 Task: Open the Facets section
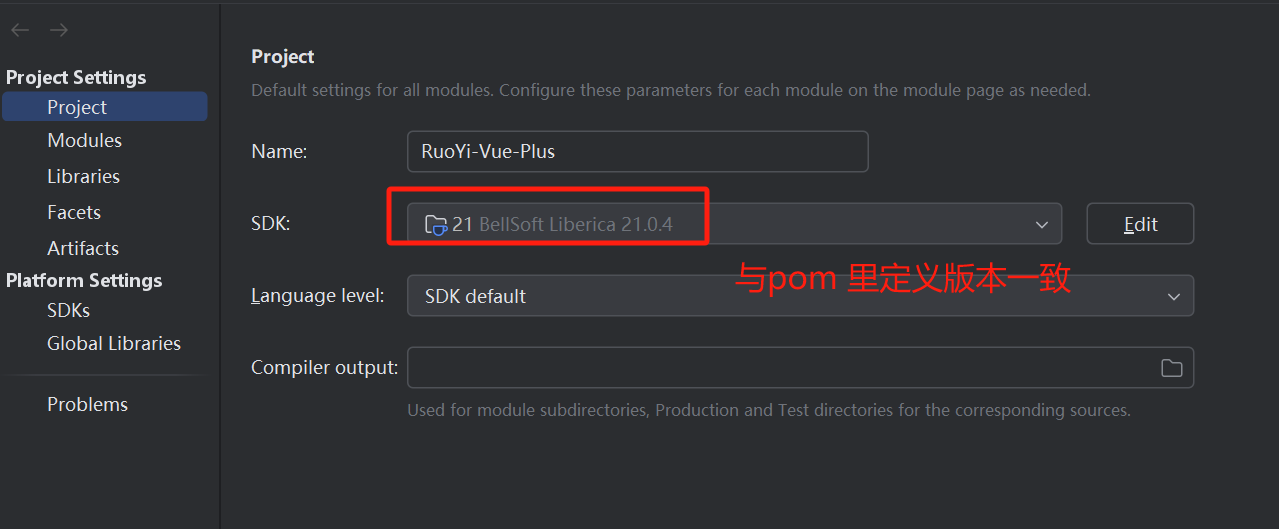[74, 212]
